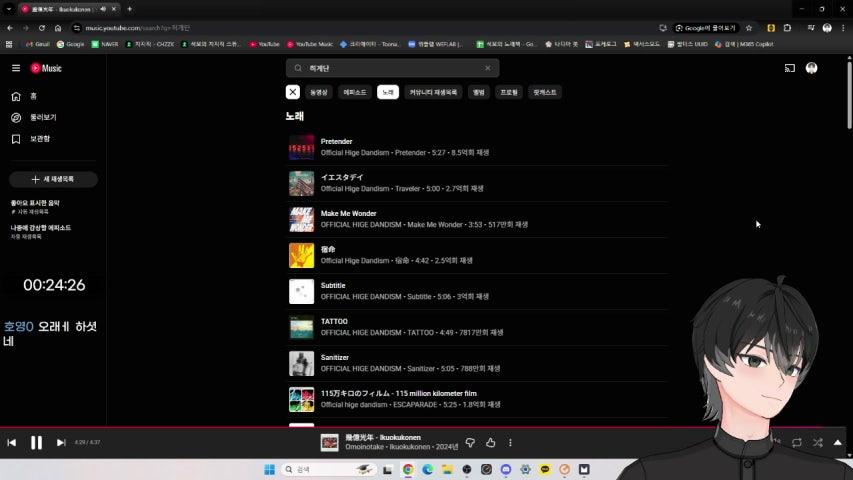Create a new playlist
The image size is (853, 480).
point(53,179)
